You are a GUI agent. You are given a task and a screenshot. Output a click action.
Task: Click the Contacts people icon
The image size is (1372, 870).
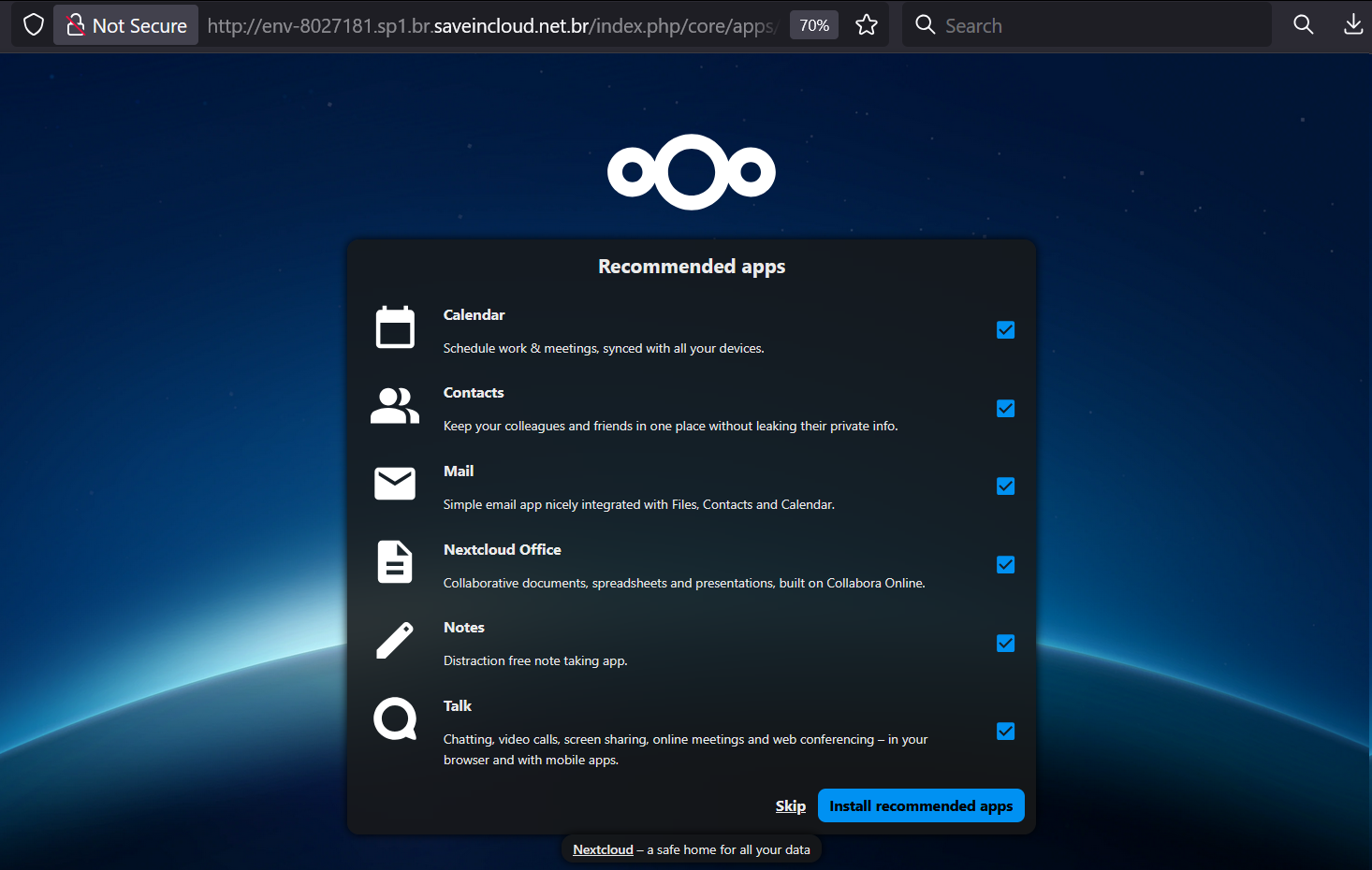click(395, 406)
